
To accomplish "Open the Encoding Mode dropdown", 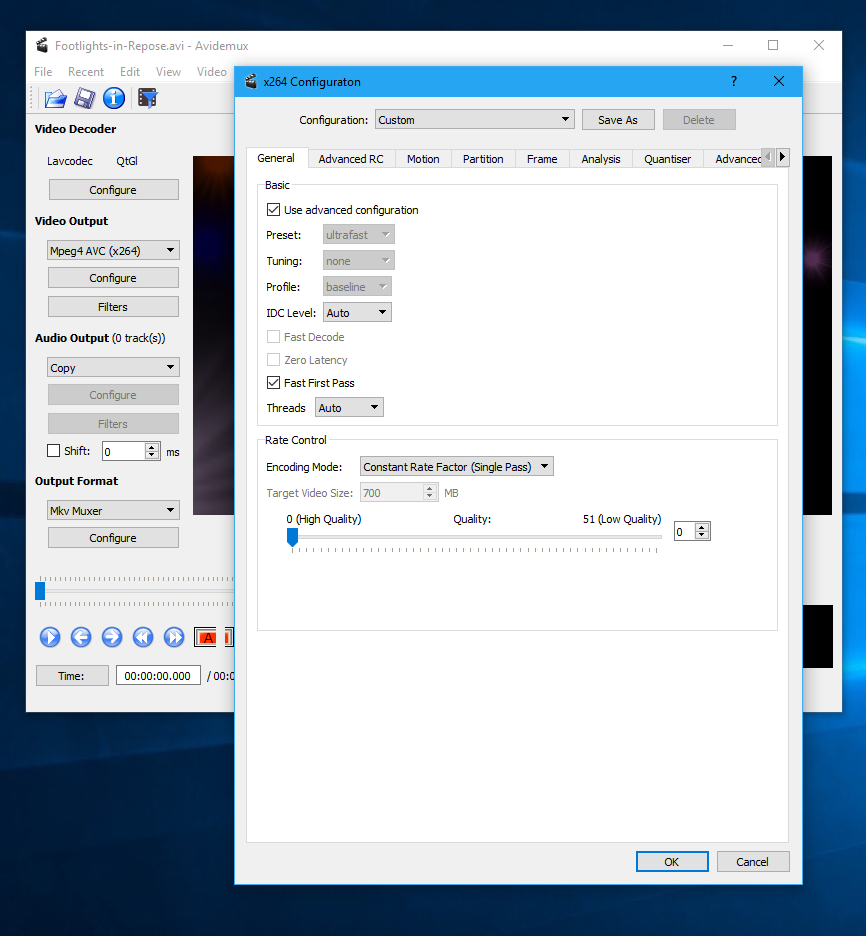I will click(x=457, y=467).
